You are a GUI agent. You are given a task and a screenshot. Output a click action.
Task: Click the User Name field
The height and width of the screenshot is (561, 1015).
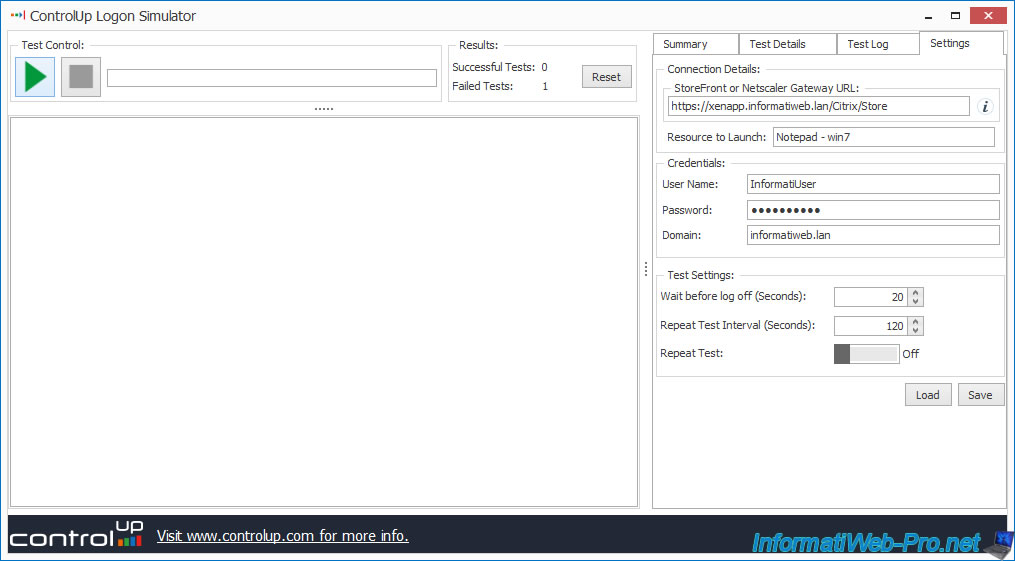(x=873, y=184)
